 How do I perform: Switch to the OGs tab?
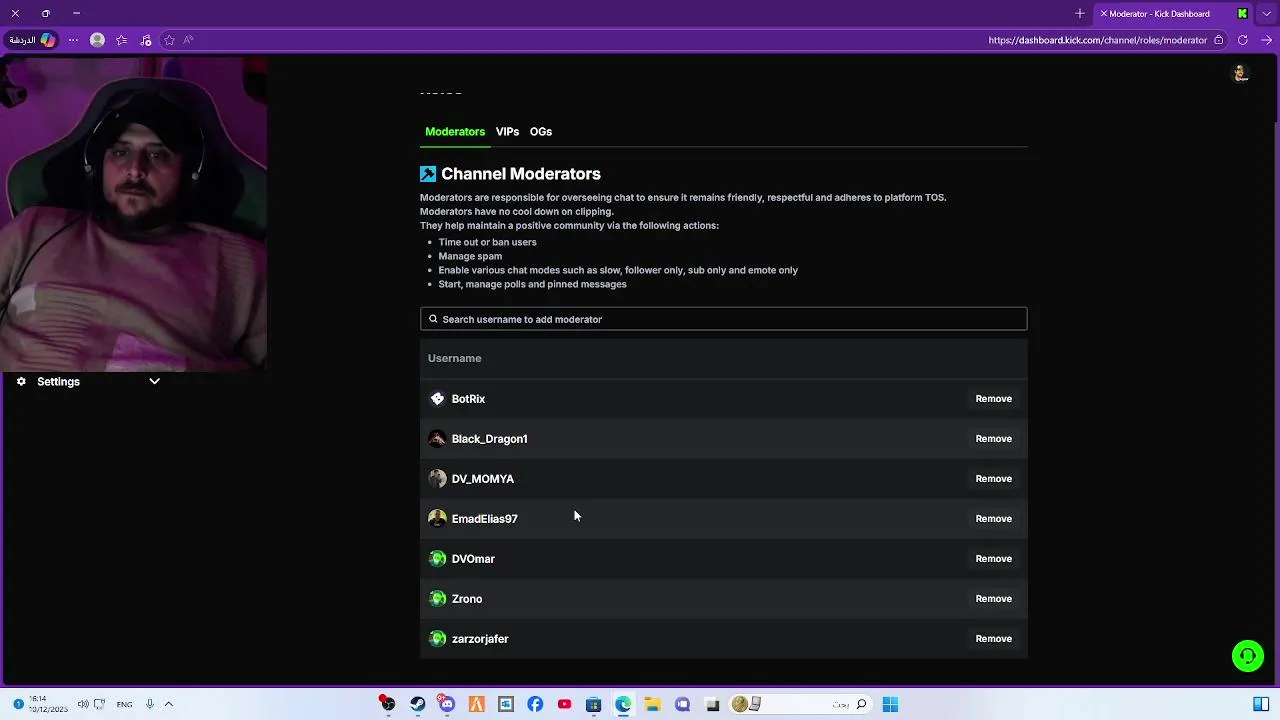pos(541,132)
